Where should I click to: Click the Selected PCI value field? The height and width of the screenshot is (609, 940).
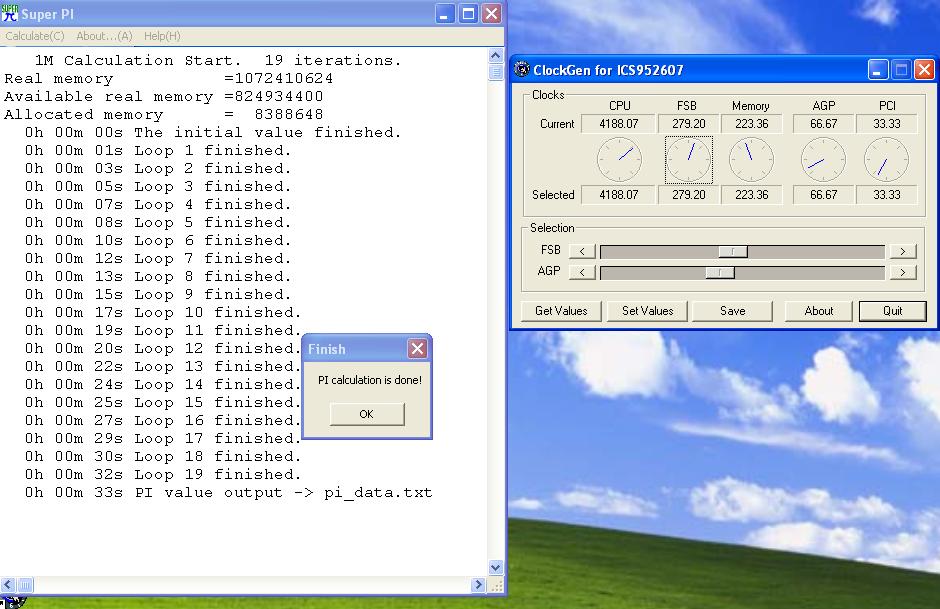(887, 195)
